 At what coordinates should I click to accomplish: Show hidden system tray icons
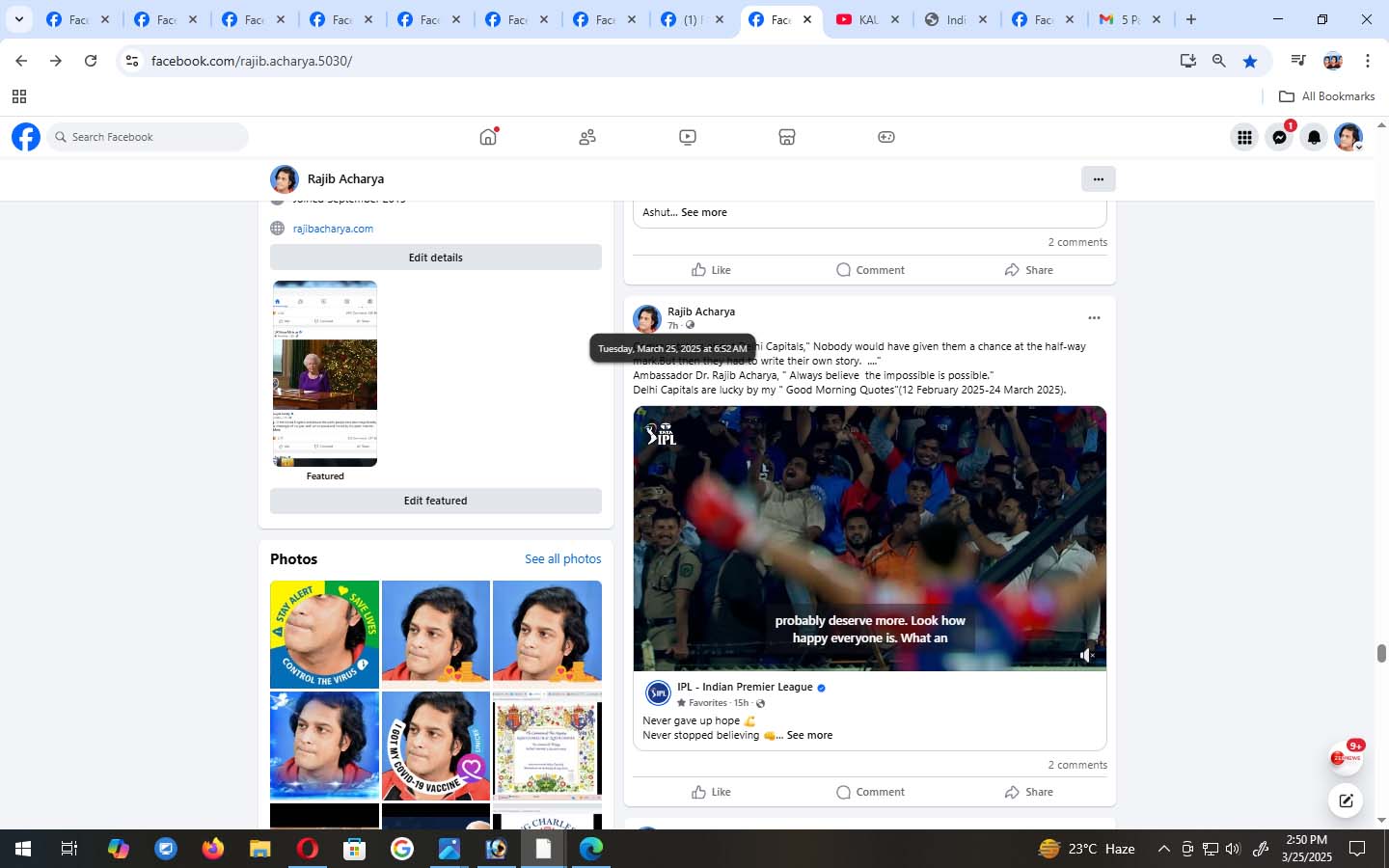click(1163, 849)
